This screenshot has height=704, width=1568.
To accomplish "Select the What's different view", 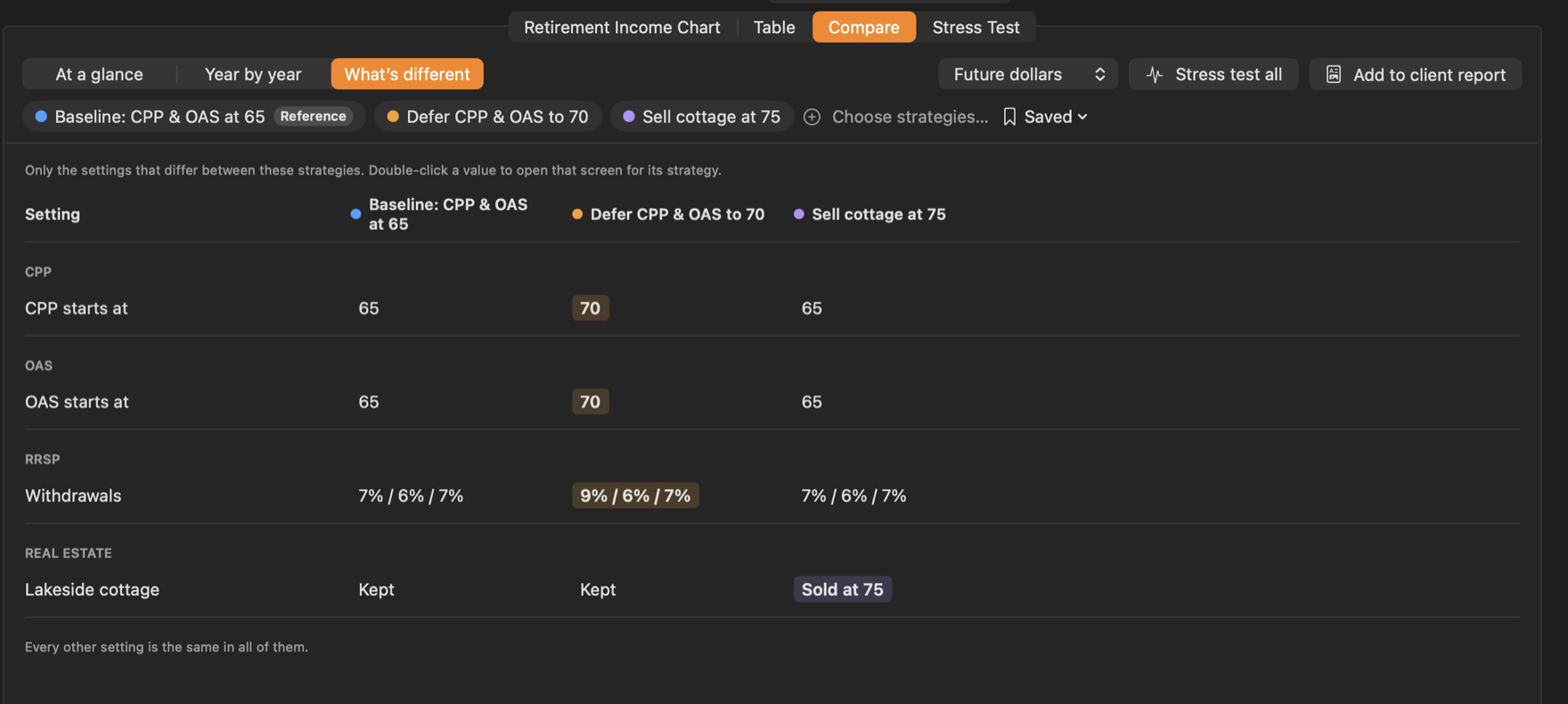I will point(407,74).
